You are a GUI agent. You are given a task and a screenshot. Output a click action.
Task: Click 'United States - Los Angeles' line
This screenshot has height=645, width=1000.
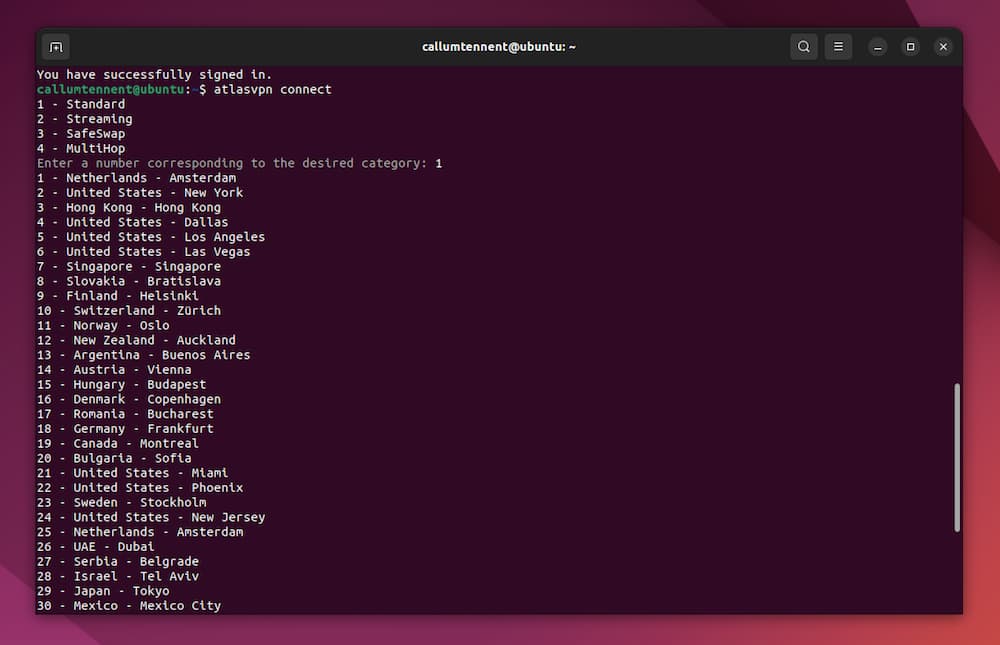pos(151,237)
